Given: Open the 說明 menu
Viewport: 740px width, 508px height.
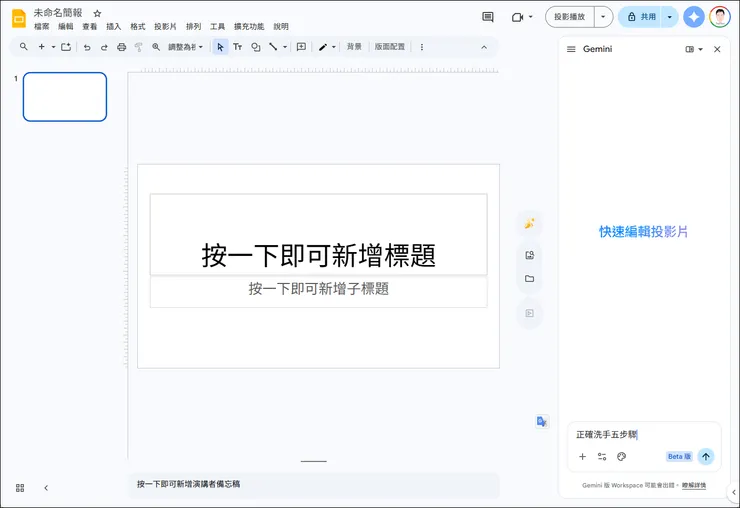Looking at the screenshot, I should (281, 26).
